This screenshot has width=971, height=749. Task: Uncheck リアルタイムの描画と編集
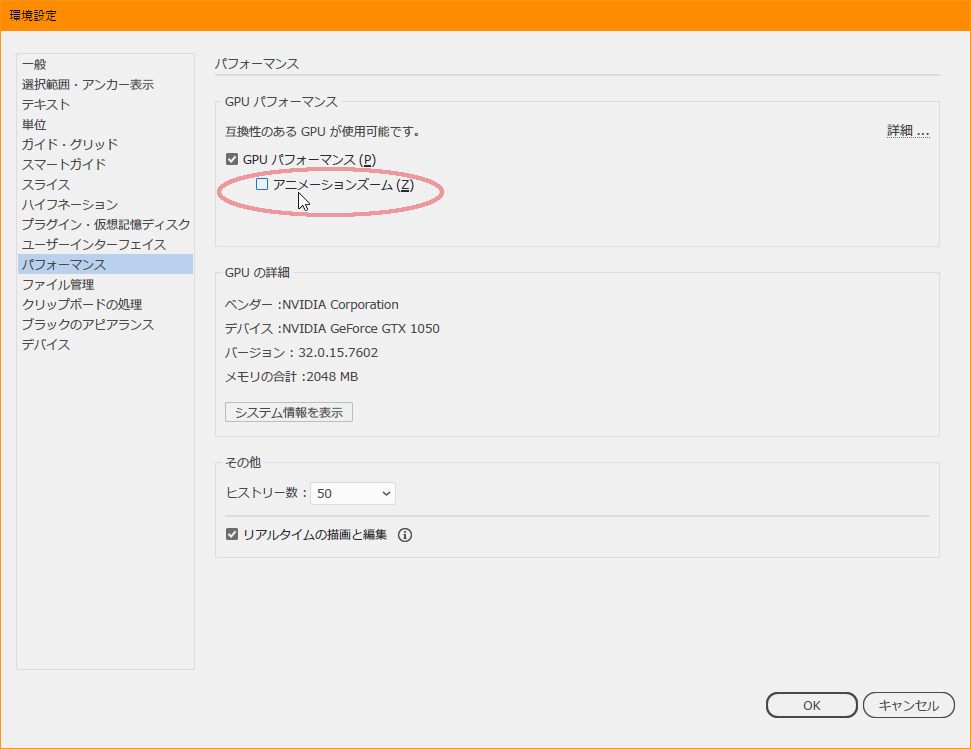tap(231, 535)
